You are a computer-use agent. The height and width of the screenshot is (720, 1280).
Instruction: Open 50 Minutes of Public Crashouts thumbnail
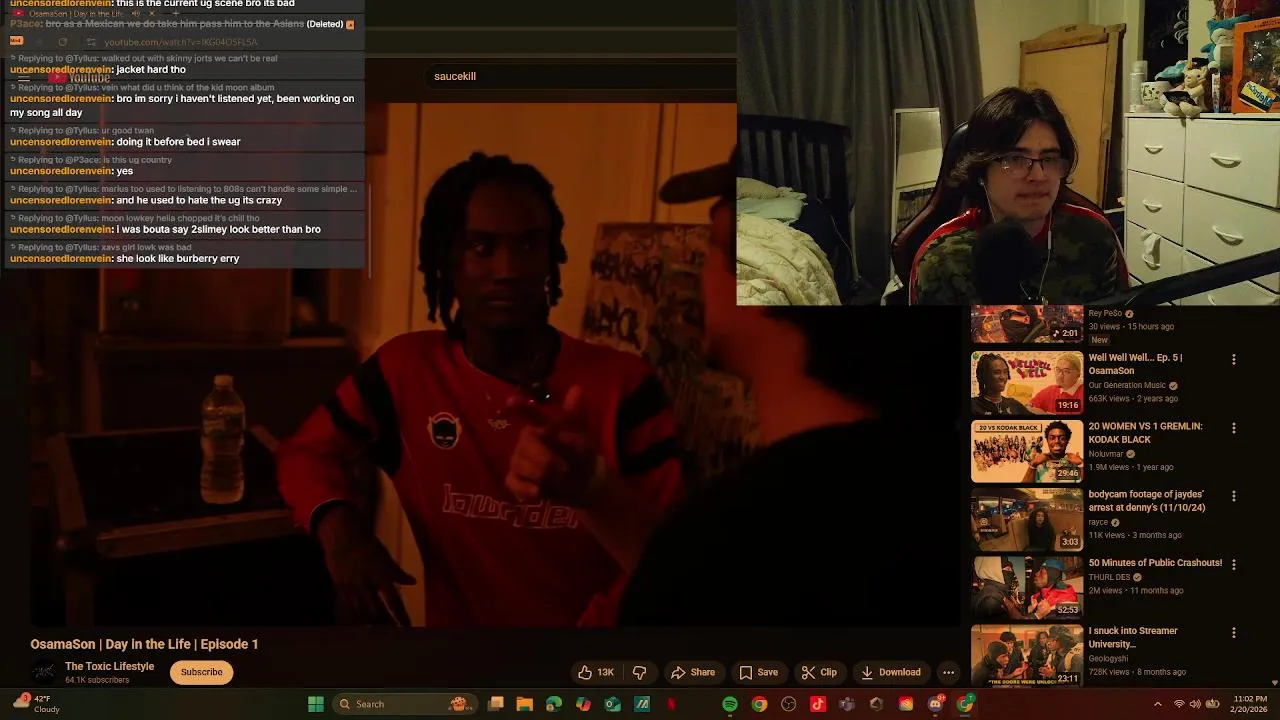1027,587
